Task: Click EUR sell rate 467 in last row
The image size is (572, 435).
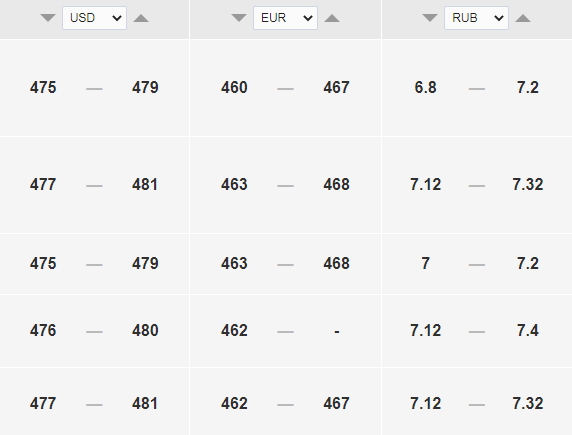Action: (x=336, y=404)
